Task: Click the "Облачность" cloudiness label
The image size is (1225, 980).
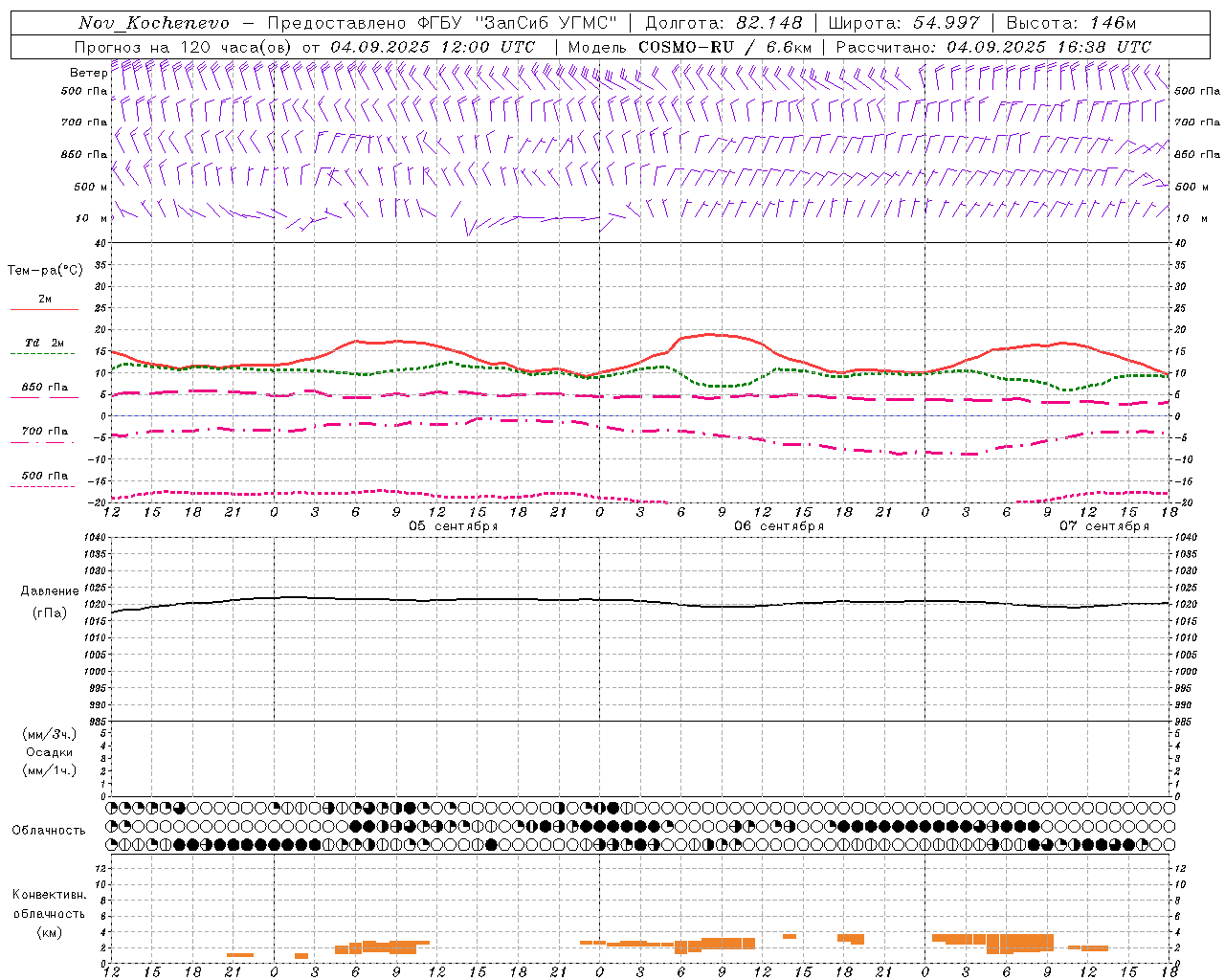Action: click(x=49, y=831)
